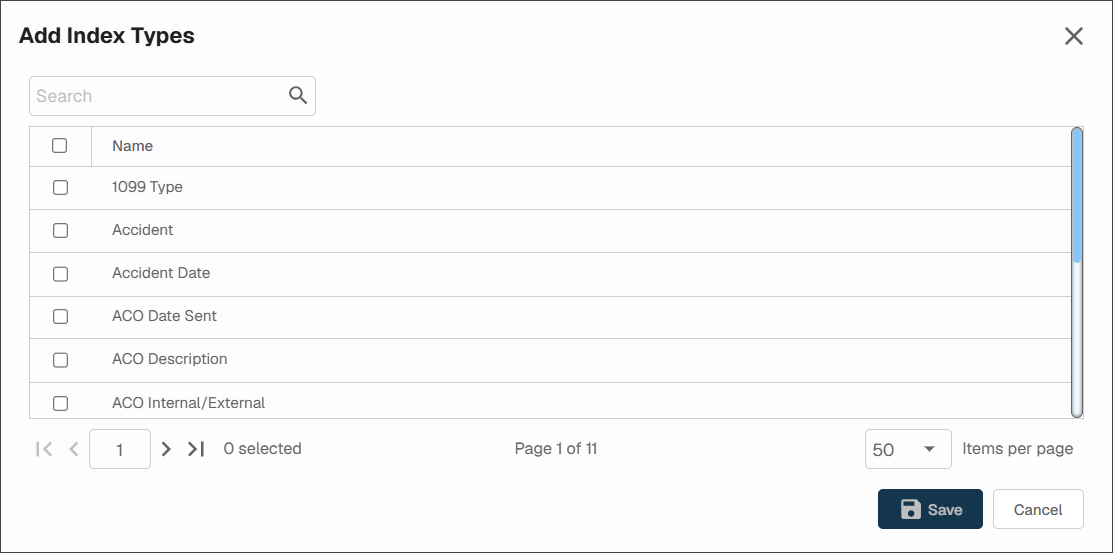Click the search magnifier icon
1113x553 pixels.
pyautogui.click(x=298, y=95)
